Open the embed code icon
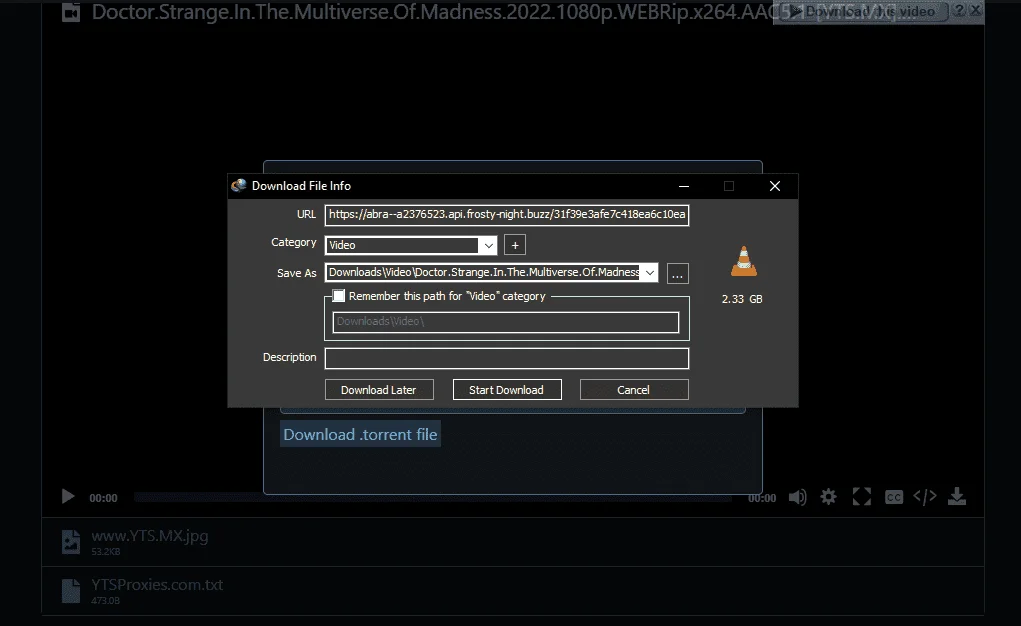1021x626 pixels. point(925,496)
